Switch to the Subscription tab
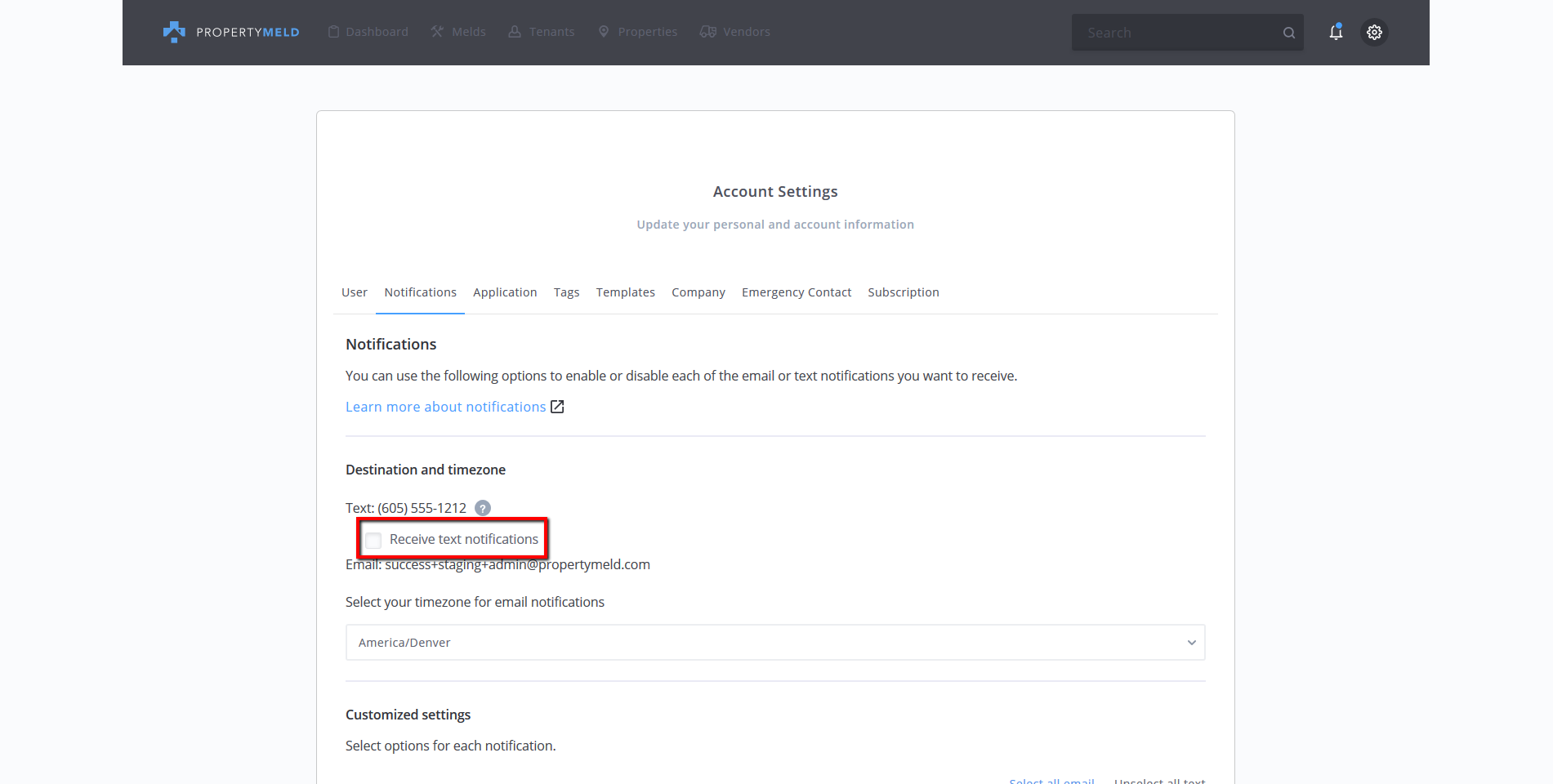 904,292
